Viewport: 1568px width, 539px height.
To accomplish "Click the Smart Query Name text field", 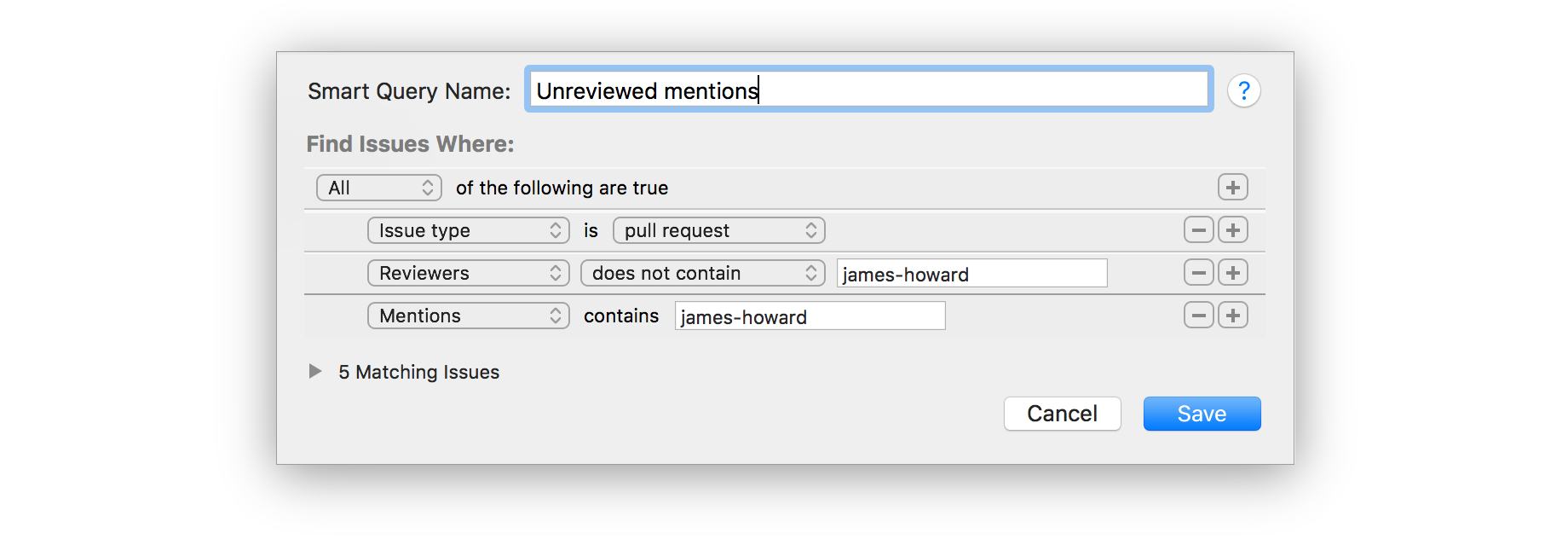I will pos(868,89).
